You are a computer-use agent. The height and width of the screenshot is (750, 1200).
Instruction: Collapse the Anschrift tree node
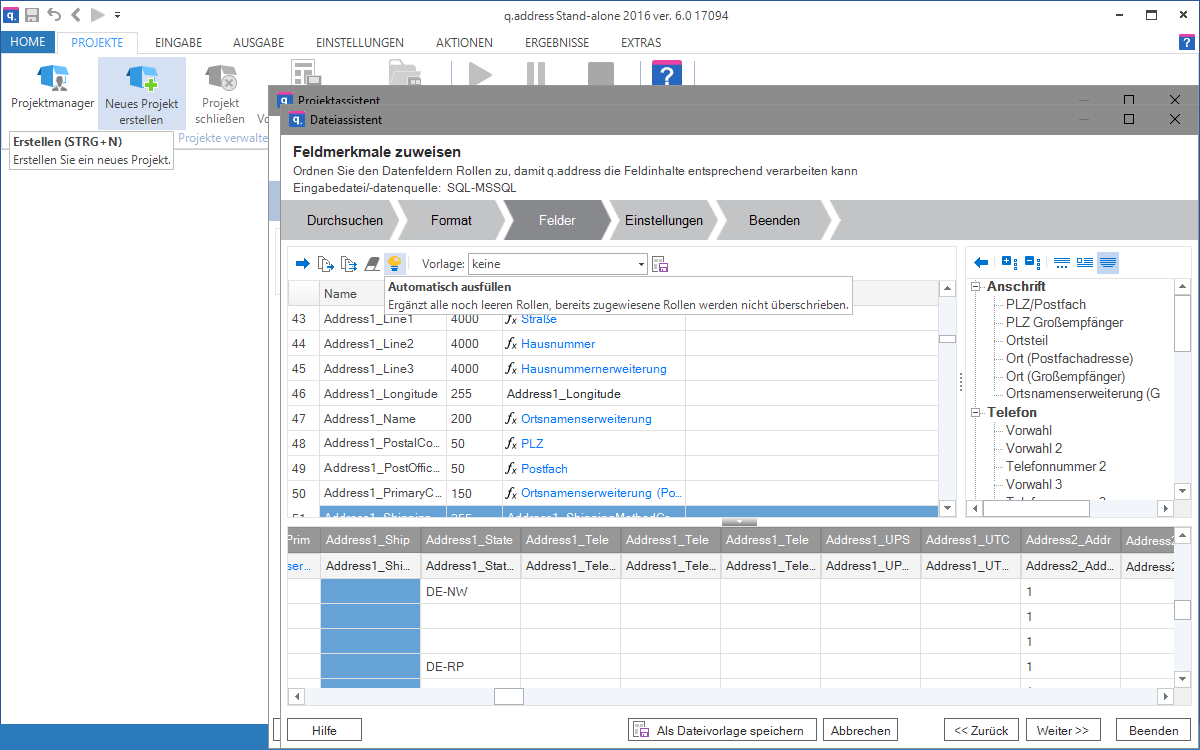[x=976, y=287]
